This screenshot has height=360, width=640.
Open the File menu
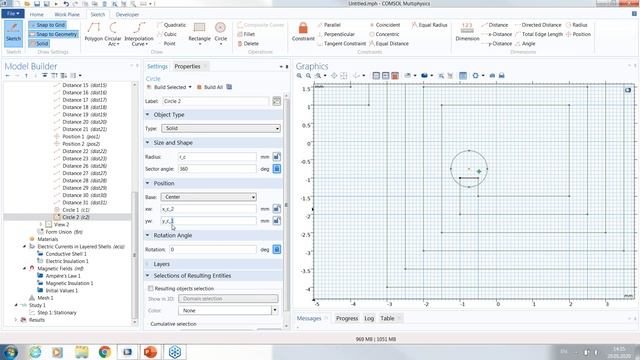13,14
